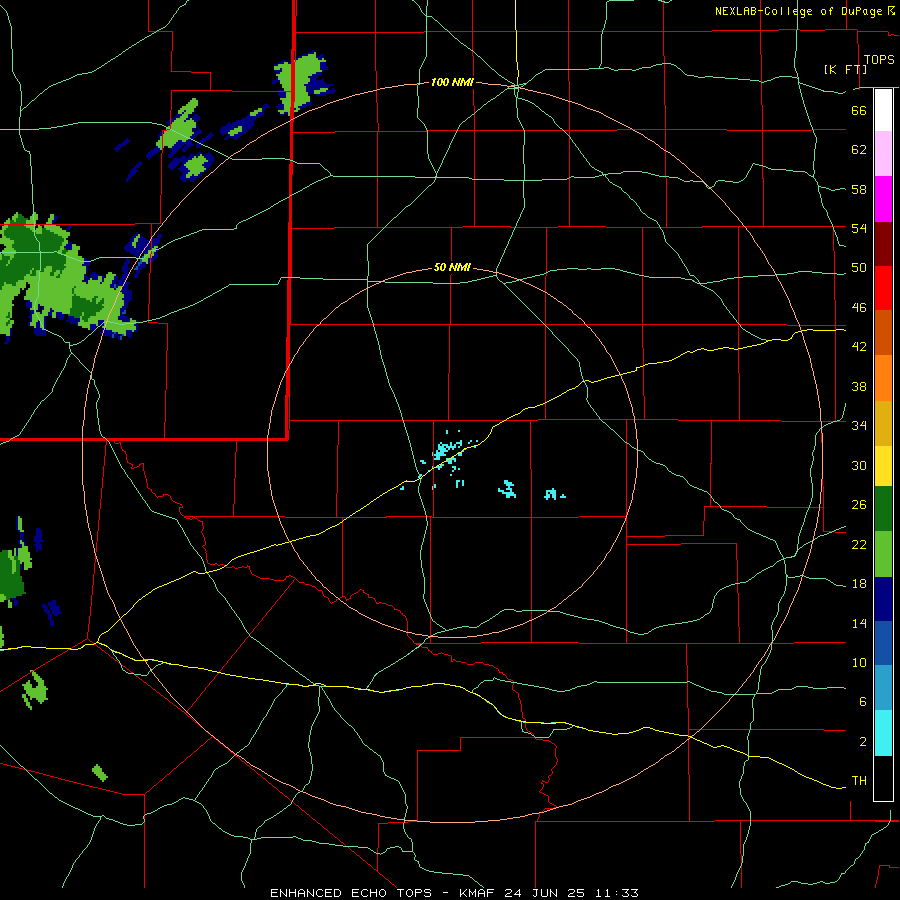The width and height of the screenshot is (900, 900).
Task: Click the white color band near 66
Action: point(883,110)
